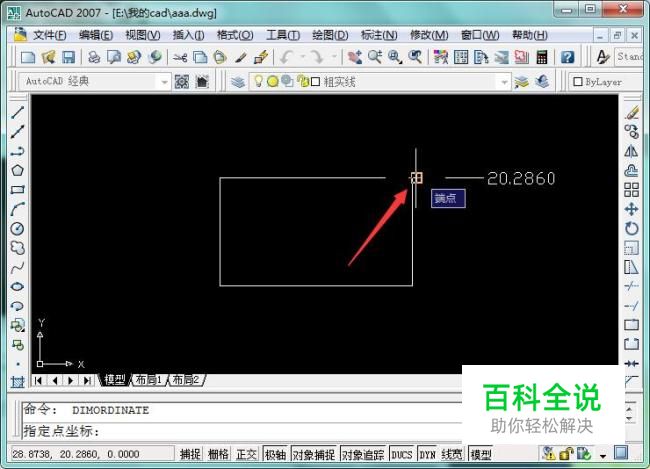Viewport: 650px width, 469px height.
Task: Toggle the 线宽 lineweight button
Action: (x=452, y=454)
